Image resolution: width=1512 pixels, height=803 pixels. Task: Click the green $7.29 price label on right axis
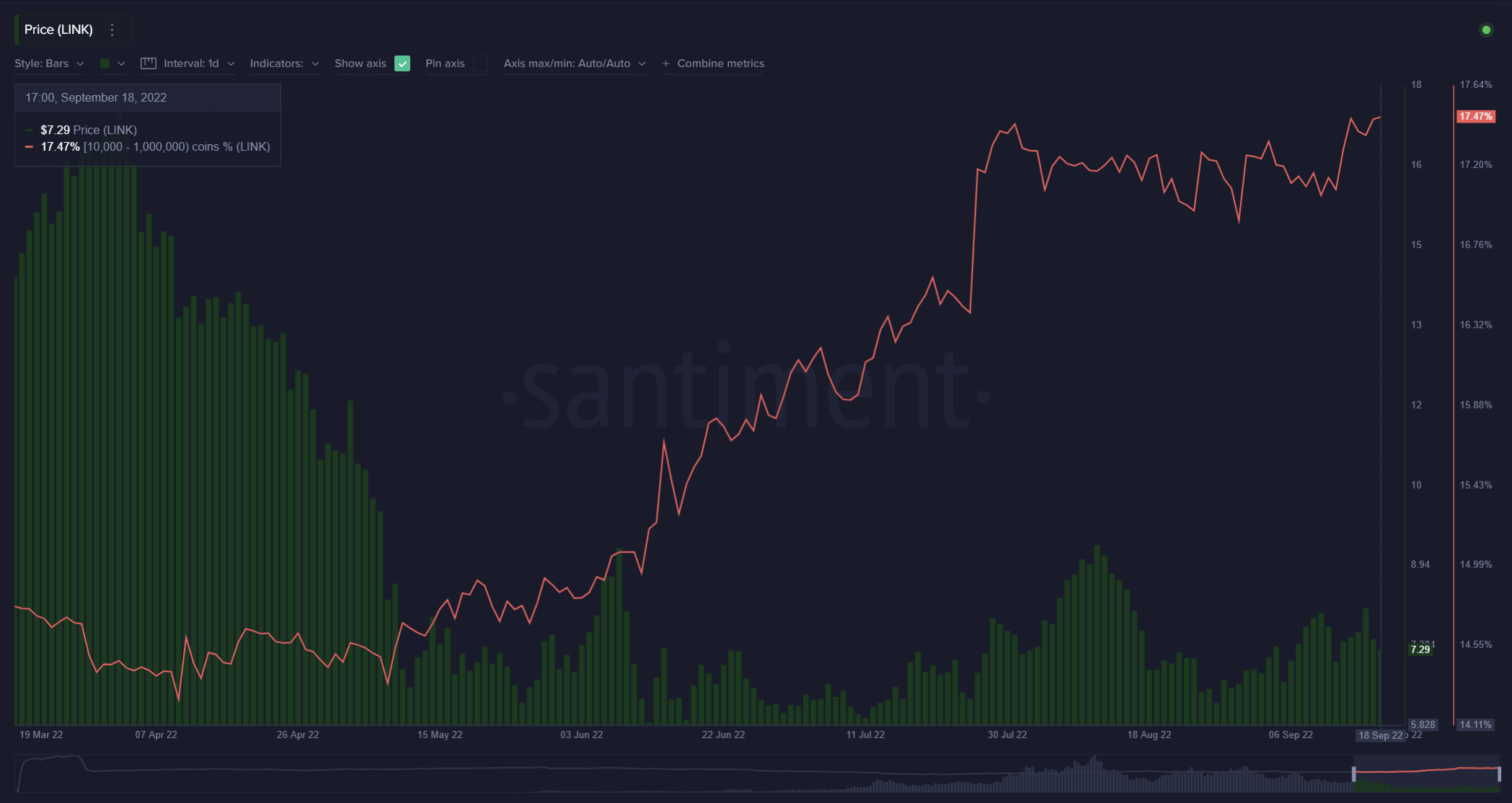pyautogui.click(x=1420, y=649)
